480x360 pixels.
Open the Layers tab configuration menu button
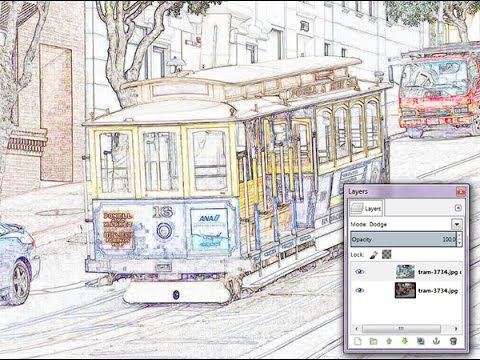coord(458,208)
